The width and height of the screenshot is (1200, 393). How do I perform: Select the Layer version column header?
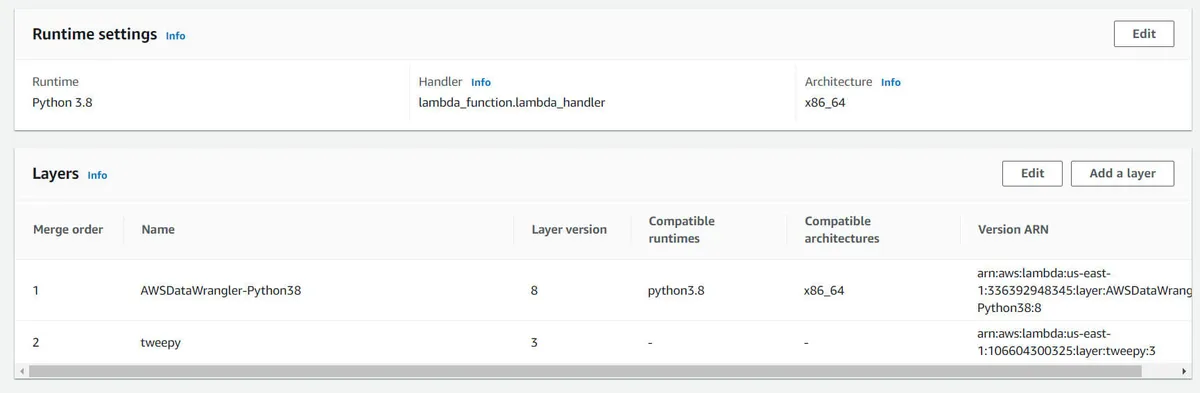coord(569,229)
